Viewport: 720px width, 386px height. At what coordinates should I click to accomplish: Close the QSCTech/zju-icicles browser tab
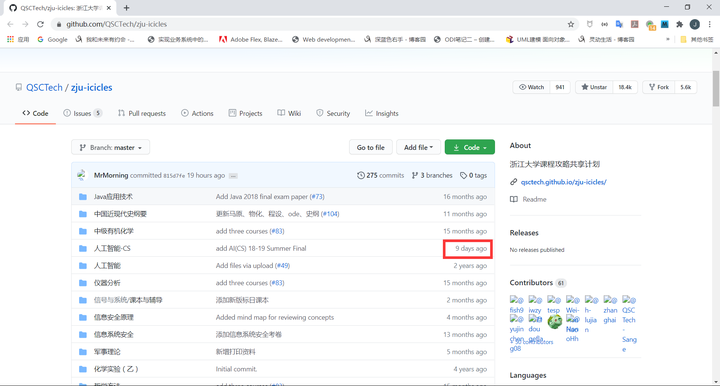click(109, 8)
